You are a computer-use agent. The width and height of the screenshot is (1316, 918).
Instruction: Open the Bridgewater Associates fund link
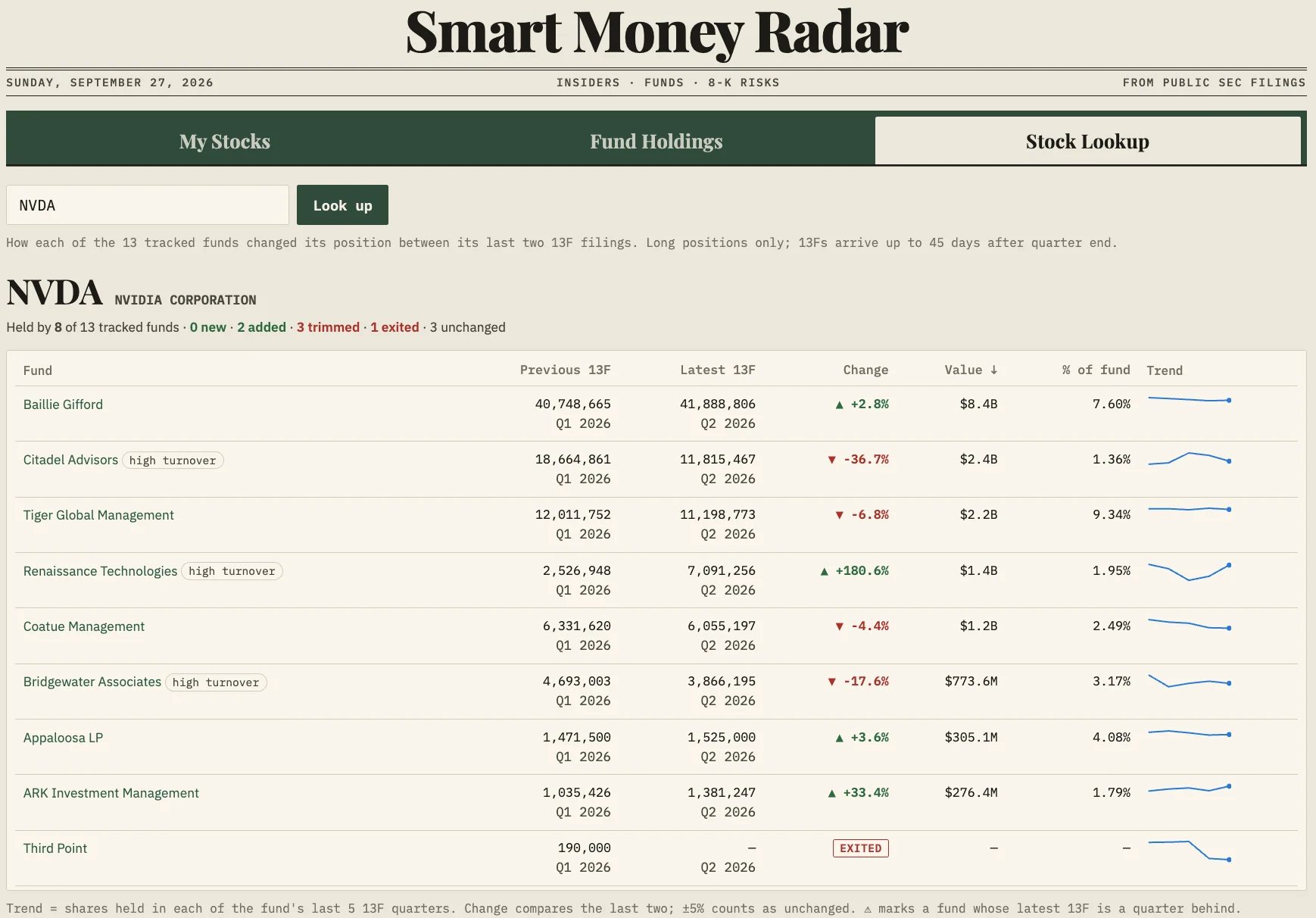click(x=92, y=682)
